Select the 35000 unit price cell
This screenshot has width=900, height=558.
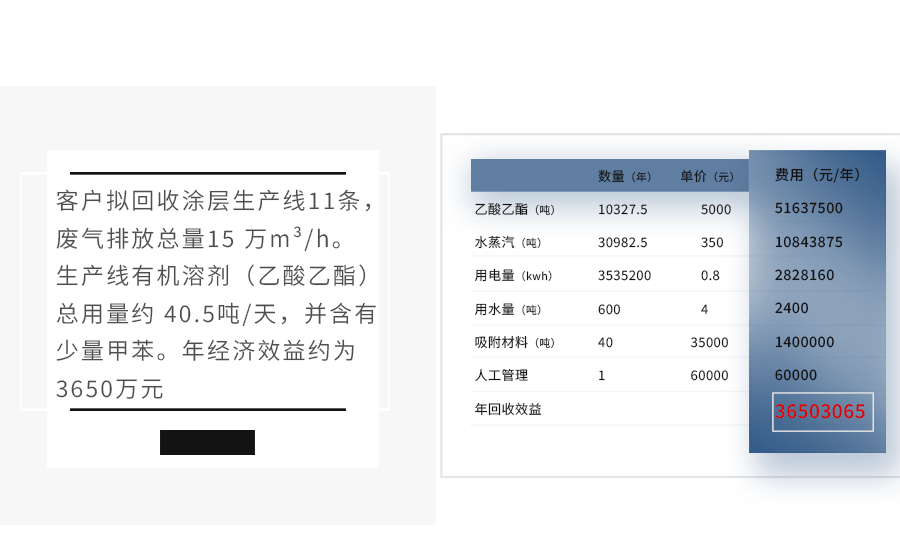(x=709, y=342)
